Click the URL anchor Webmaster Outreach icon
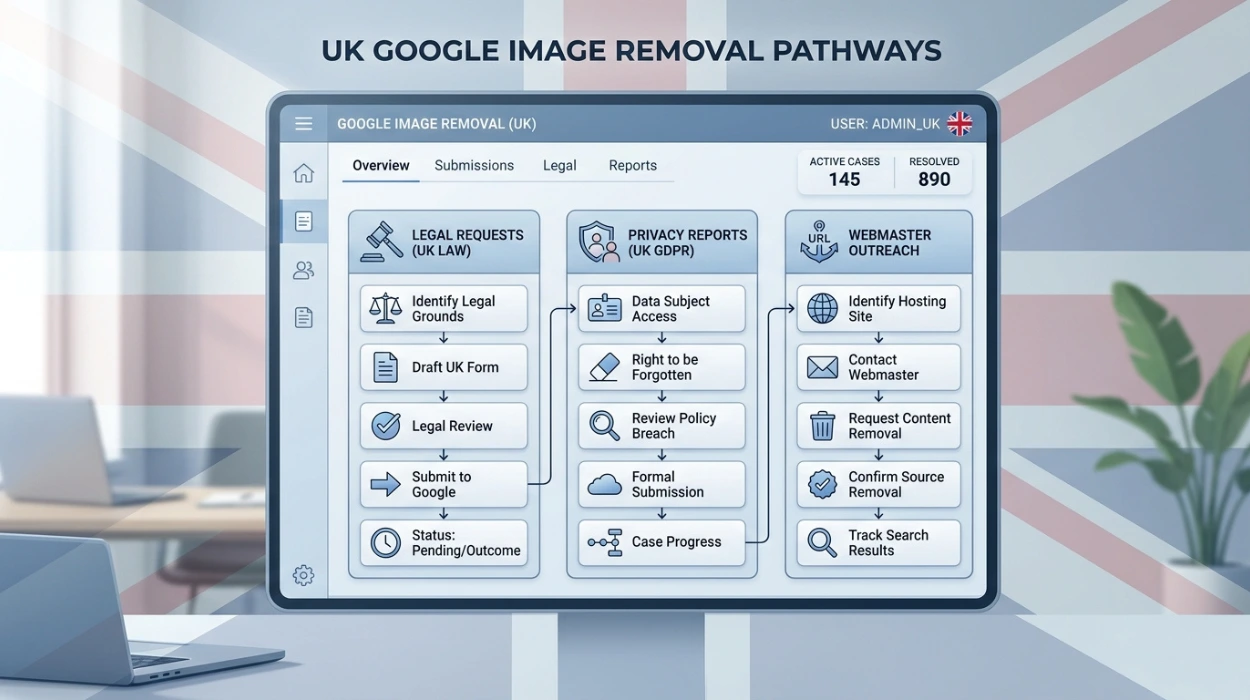Viewport: 1250px width, 700px height. (819, 242)
